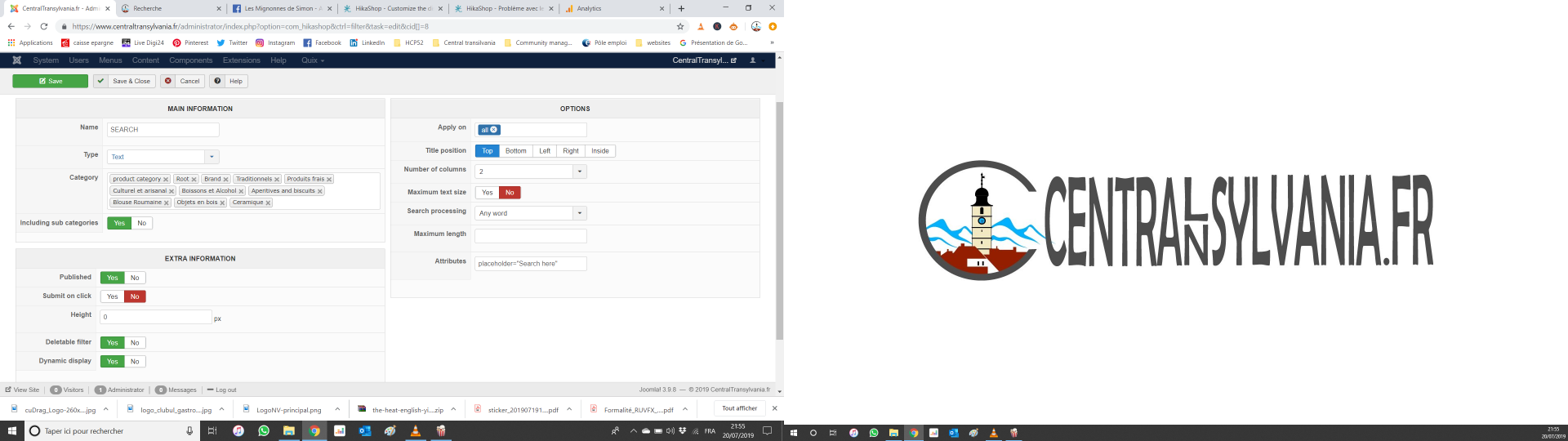
Task: Select Inside title position
Action: tap(600, 151)
